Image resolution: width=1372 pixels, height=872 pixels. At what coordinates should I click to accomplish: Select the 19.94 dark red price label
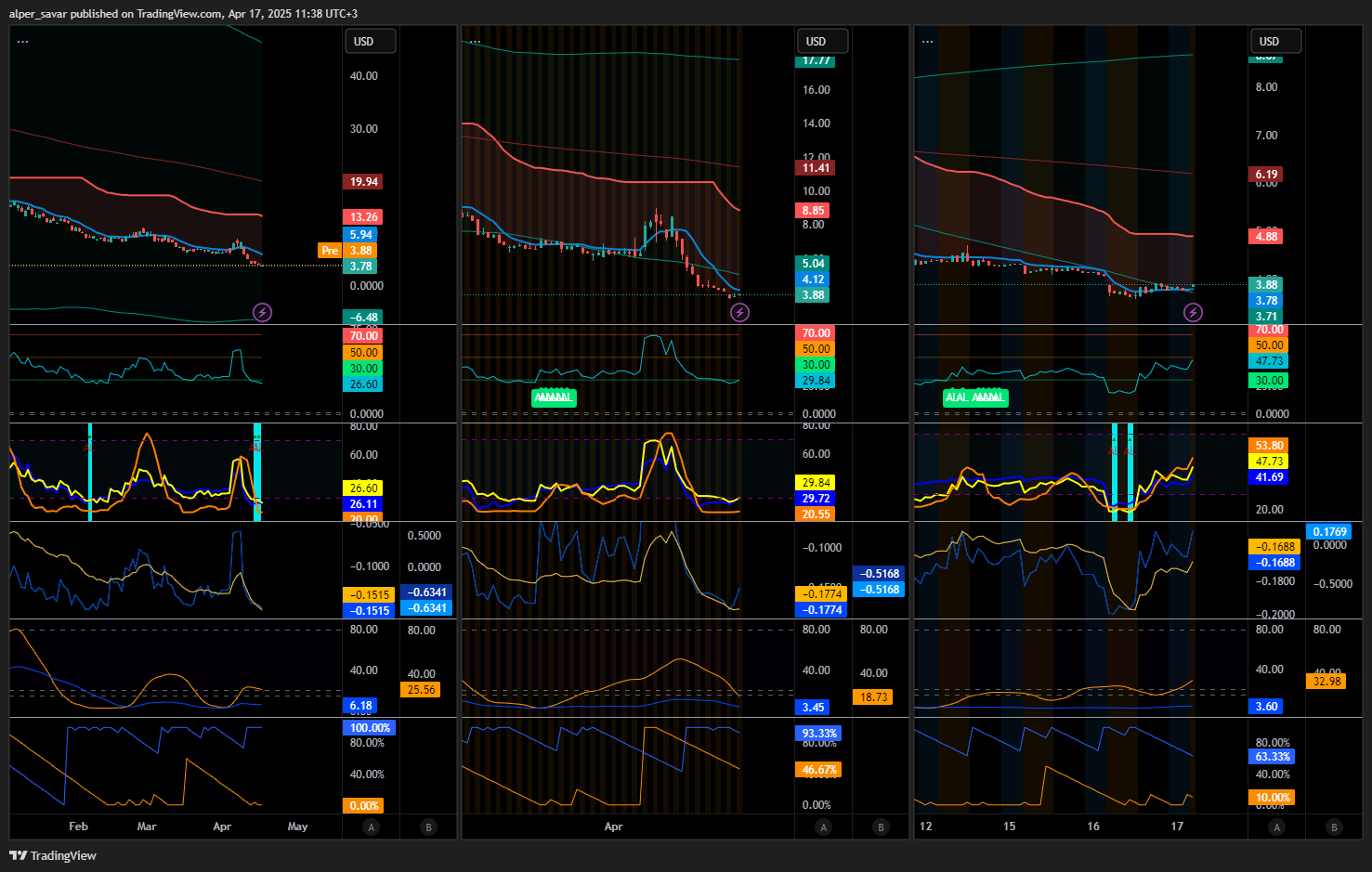(x=363, y=182)
